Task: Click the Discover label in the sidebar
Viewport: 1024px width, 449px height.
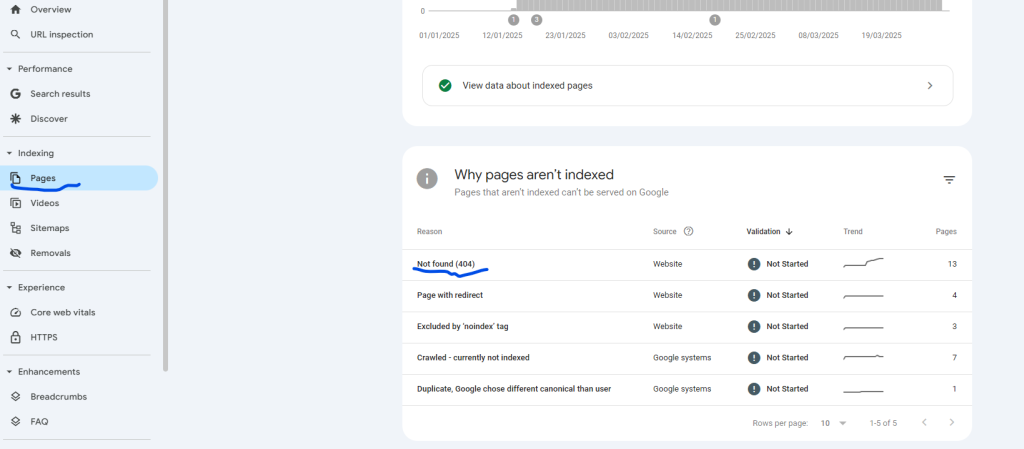Action: pos(49,119)
